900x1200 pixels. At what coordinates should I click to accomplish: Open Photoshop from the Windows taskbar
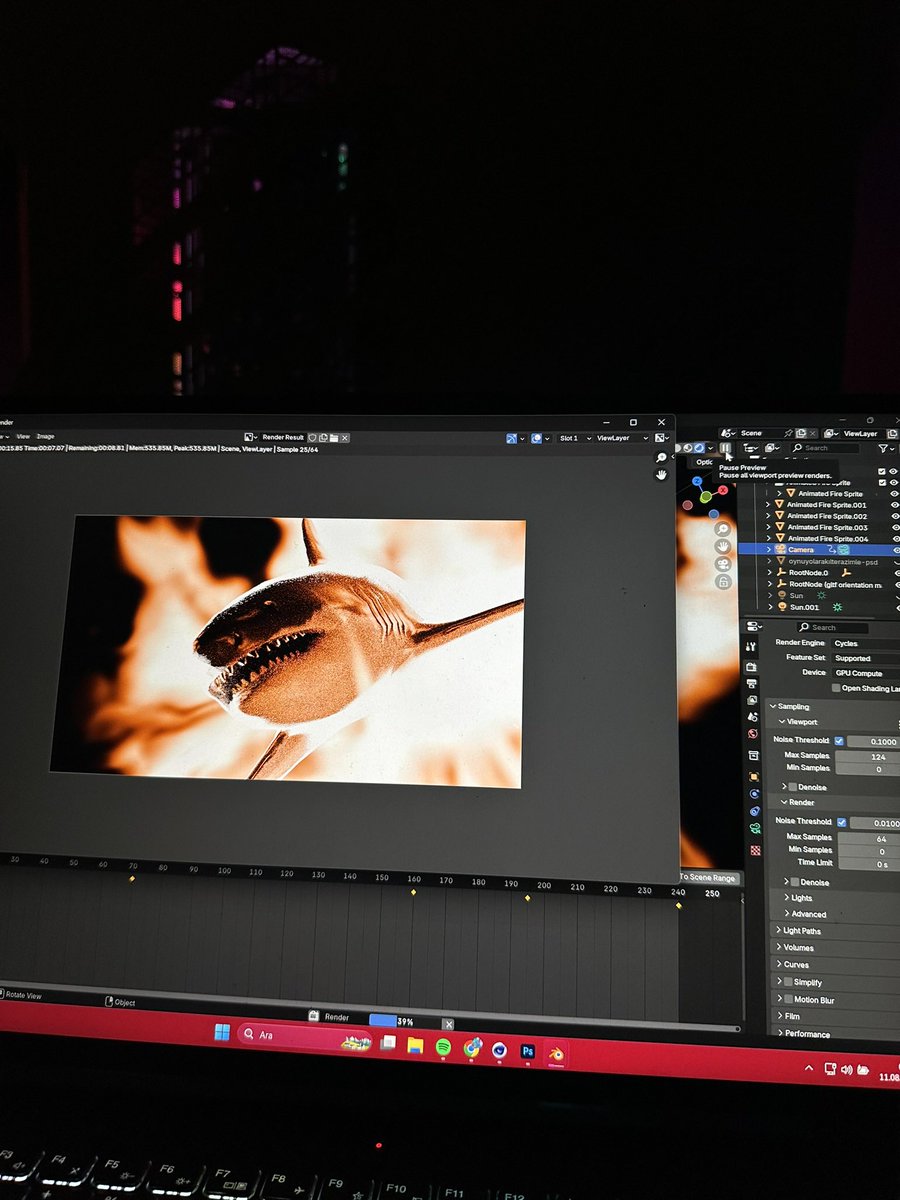coord(528,1051)
